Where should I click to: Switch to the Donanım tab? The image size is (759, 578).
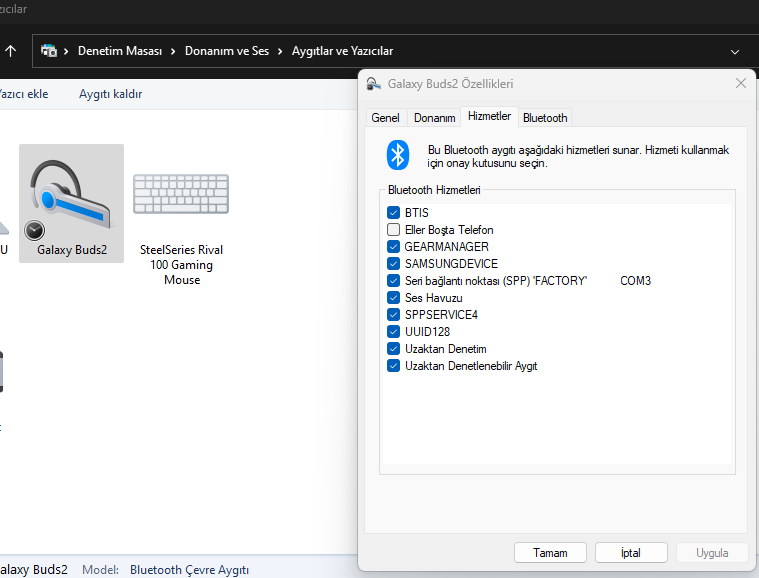[434, 118]
